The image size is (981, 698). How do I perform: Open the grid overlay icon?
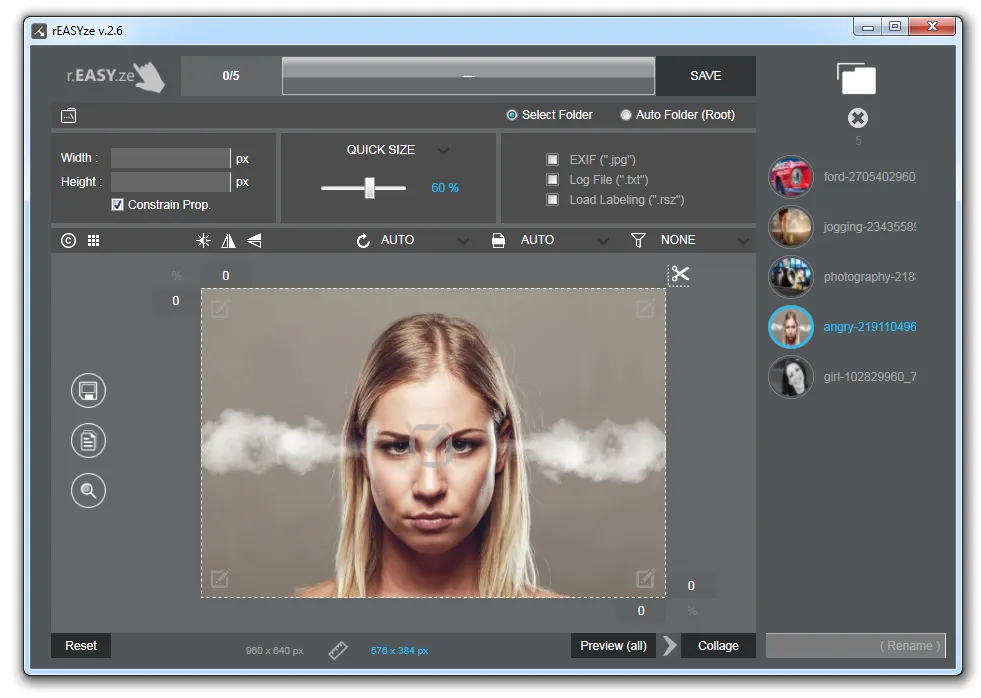coord(93,240)
